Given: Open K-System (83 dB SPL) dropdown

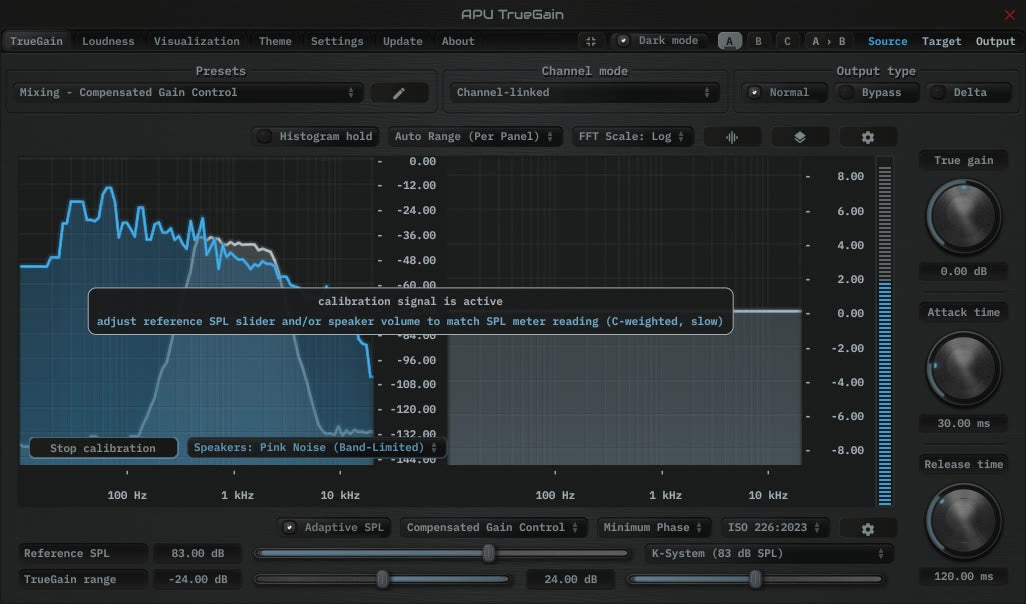Looking at the screenshot, I should coord(769,554).
